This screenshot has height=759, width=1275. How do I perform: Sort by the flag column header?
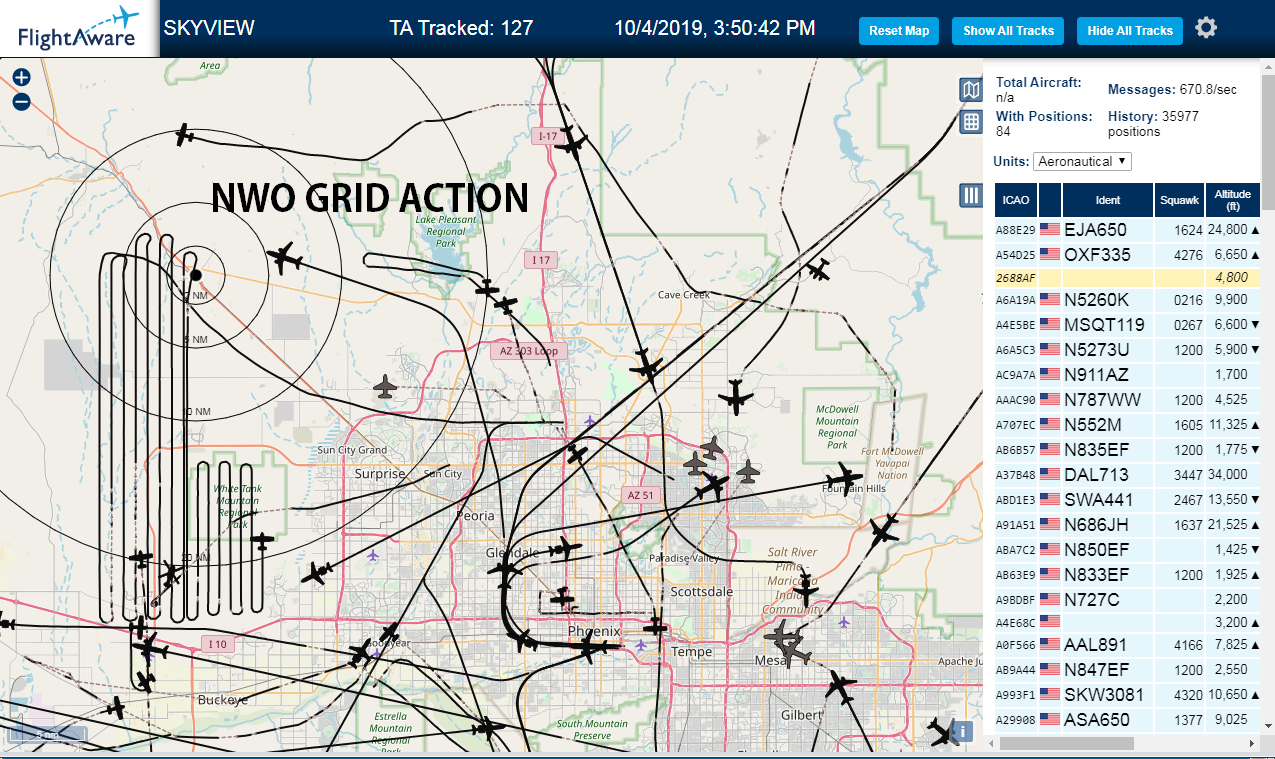(1050, 200)
